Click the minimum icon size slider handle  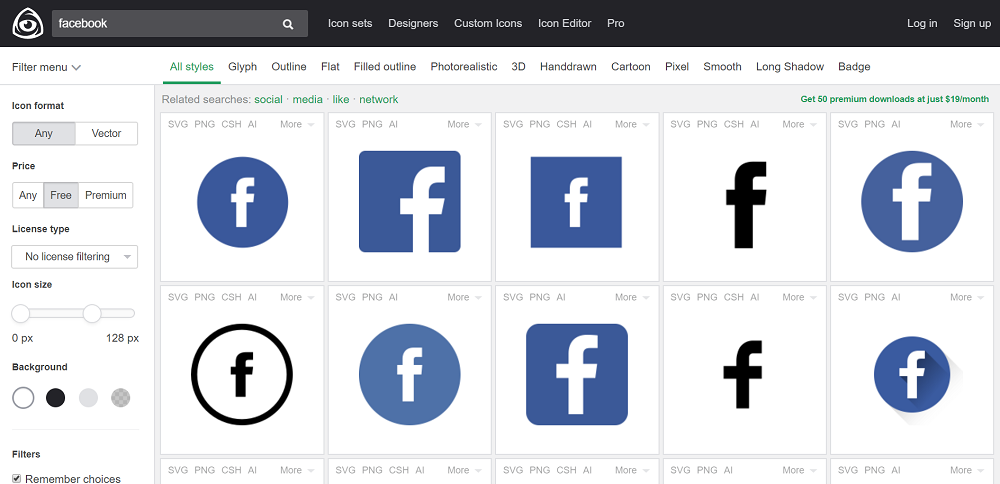point(20,313)
